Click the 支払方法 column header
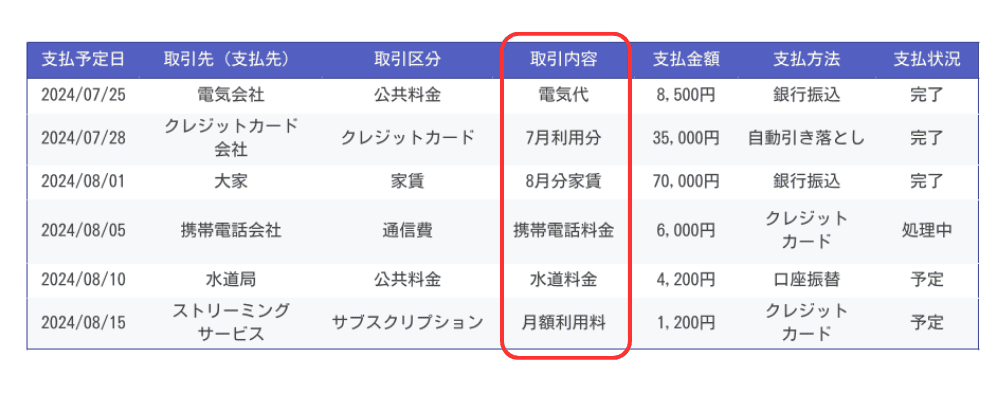The height and width of the screenshot is (400, 1000). click(x=806, y=60)
